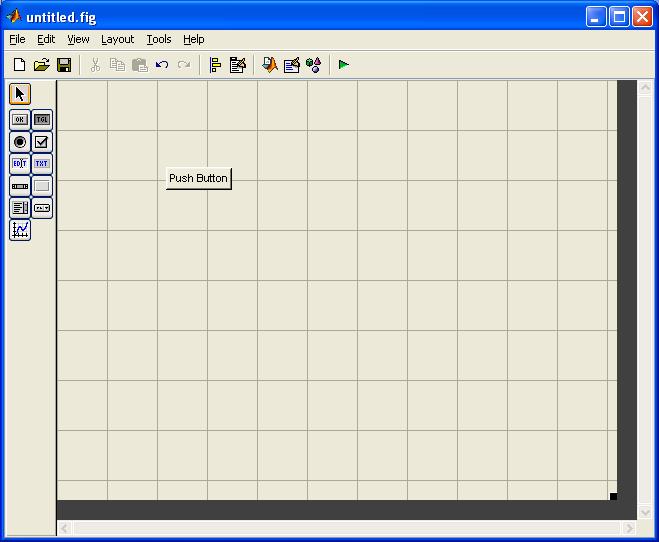Open the Tools menu

coord(159,39)
